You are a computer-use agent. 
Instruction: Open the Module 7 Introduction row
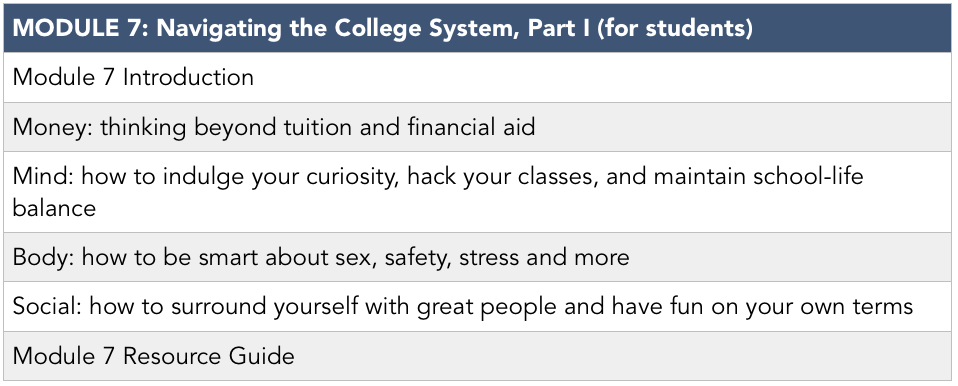tap(478, 78)
